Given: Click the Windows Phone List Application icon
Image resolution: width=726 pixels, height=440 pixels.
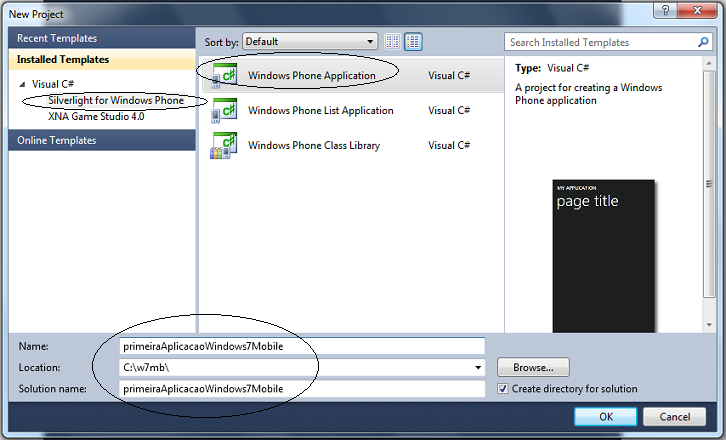Looking at the screenshot, I should pos(224,111).
